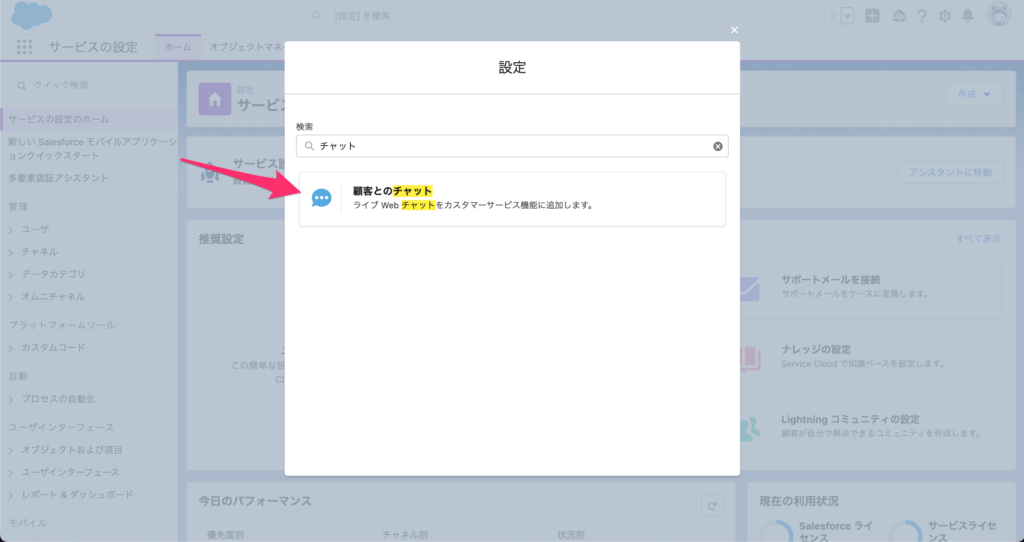This screenshot has width=1024, height=542.
Task: Open the 作成 dropdown button
Action: [974, 95]
